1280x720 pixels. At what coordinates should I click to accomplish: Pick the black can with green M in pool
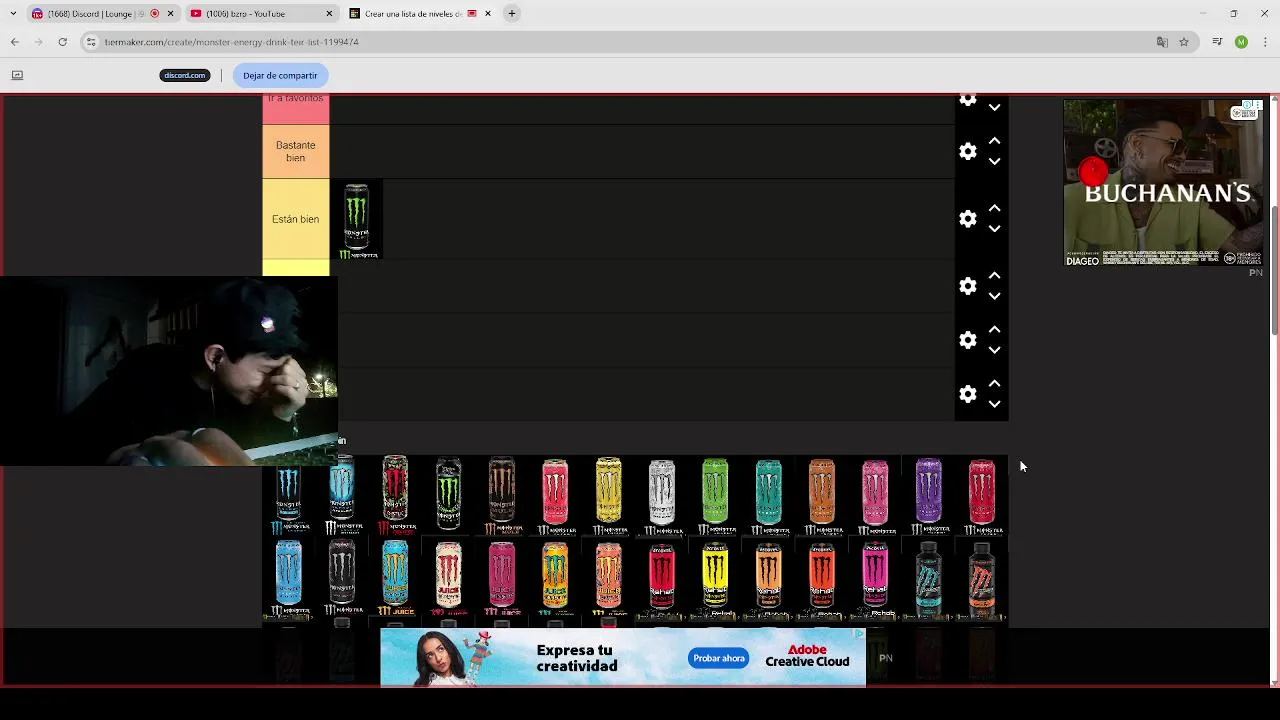pos(448,496)
